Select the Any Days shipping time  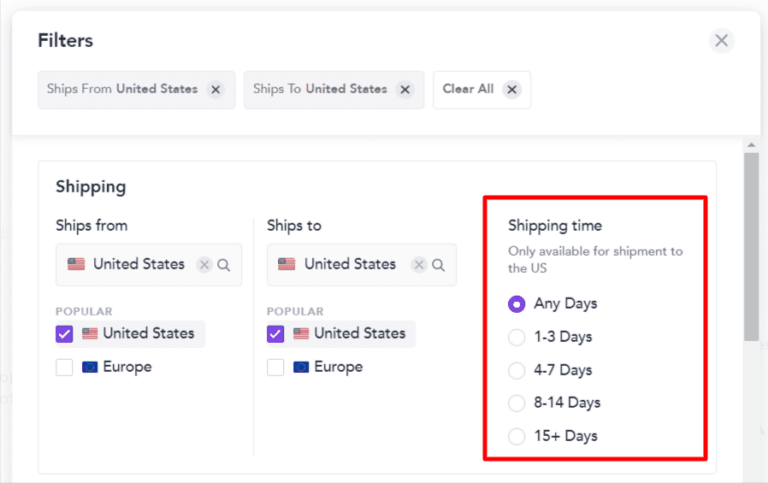click(x=516, y=304)
